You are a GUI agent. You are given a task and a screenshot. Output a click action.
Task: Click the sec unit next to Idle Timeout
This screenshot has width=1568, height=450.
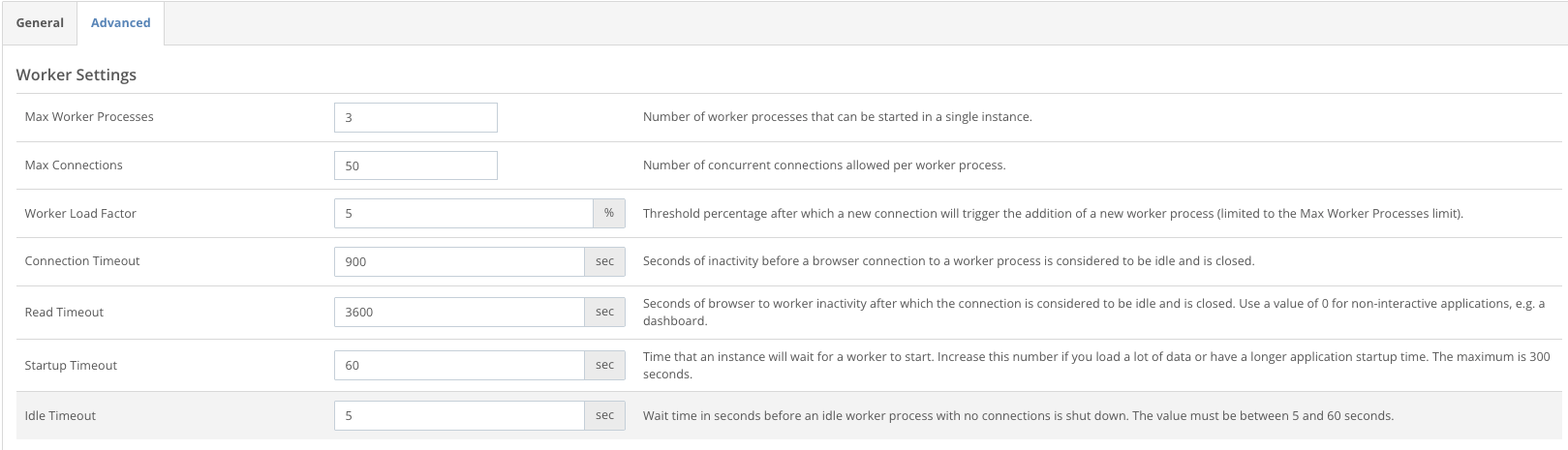pyautogui.click(x=605, y=415)
